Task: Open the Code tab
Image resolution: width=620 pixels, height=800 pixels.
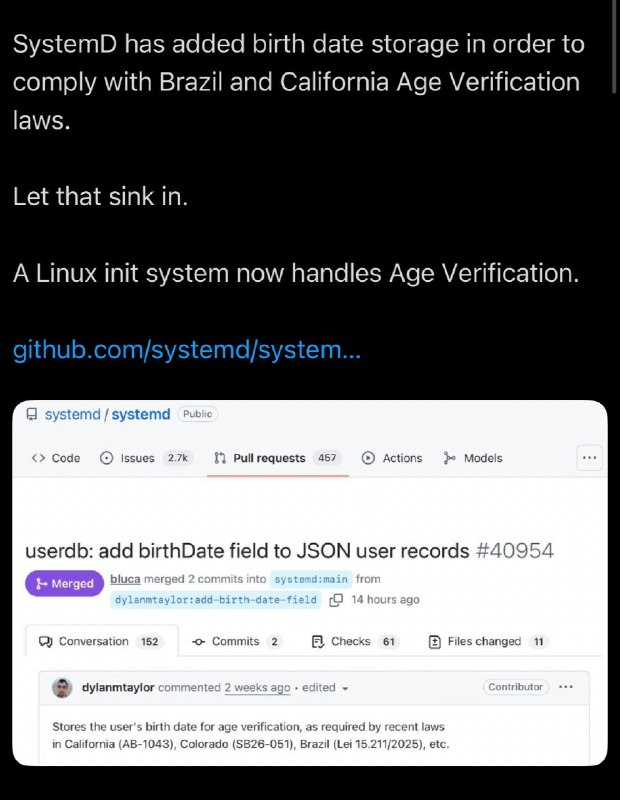Action: [x=56, y=458]
